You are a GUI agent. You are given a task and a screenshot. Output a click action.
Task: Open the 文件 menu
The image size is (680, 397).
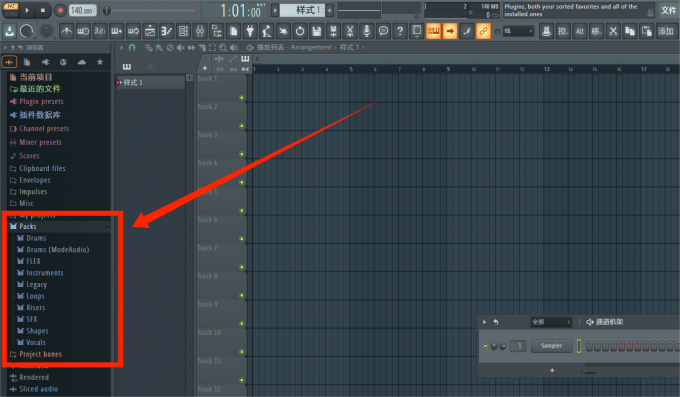pos(668,10)
